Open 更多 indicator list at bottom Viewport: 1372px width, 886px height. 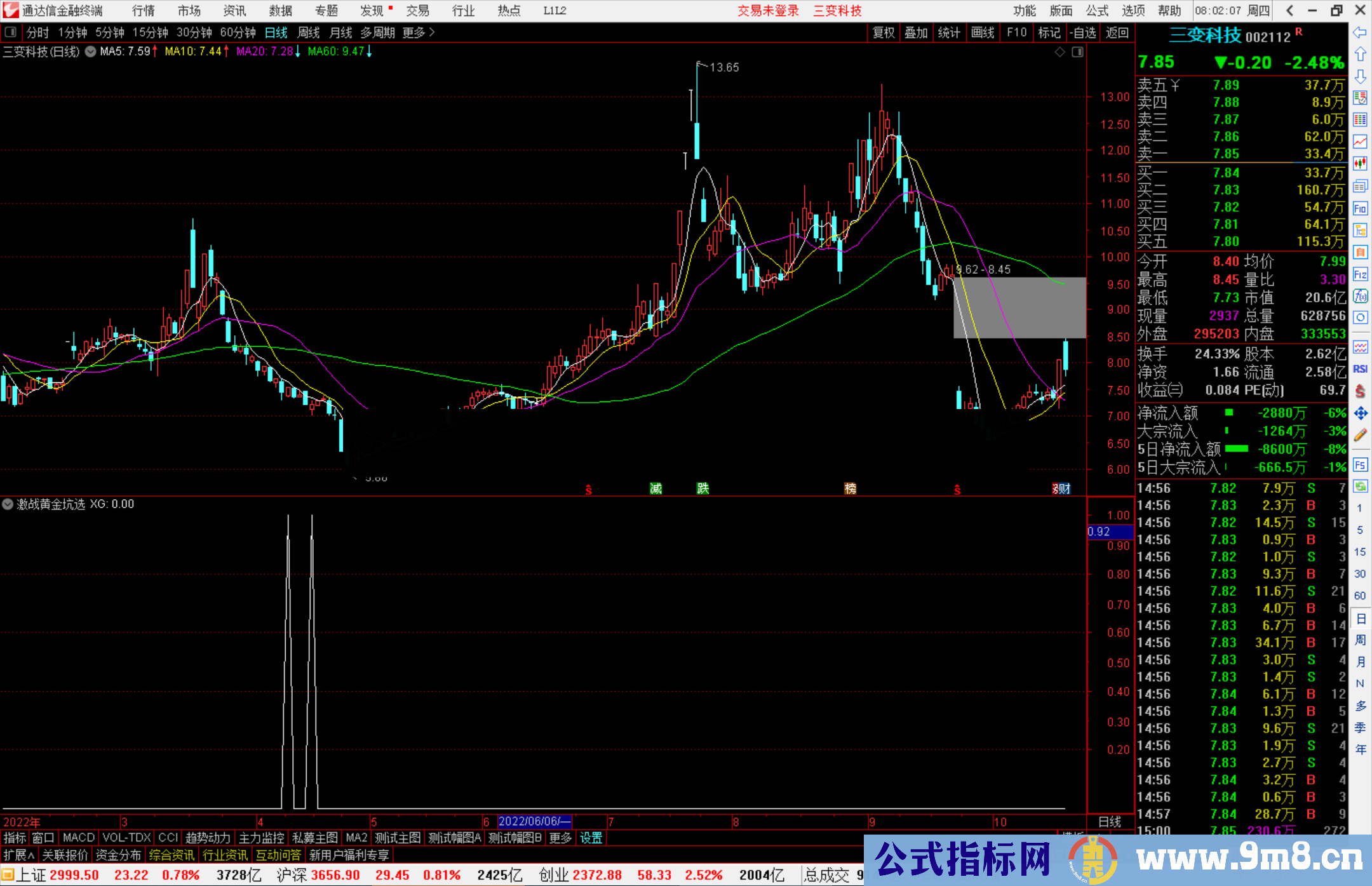click(560, 838)
